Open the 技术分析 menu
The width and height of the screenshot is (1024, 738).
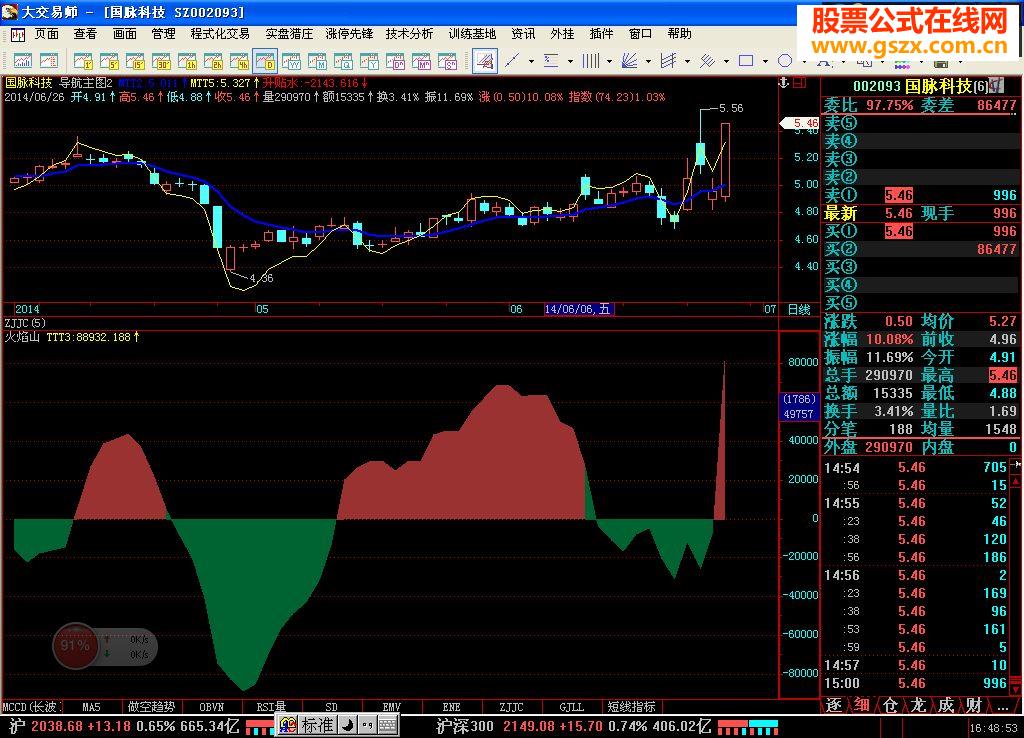tap(409, 34)
